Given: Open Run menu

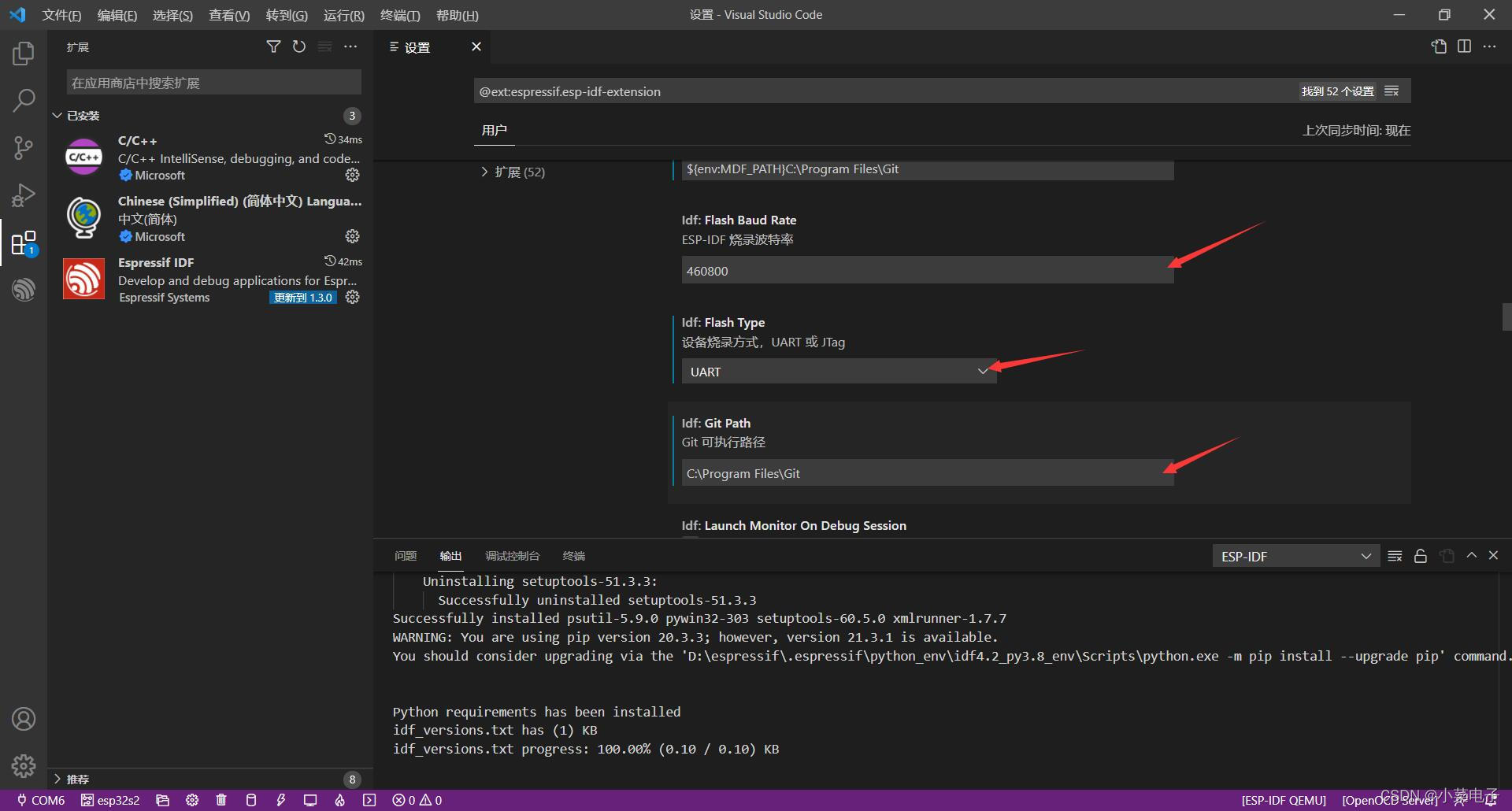Looking at the screenshot, I should [344, 15].
